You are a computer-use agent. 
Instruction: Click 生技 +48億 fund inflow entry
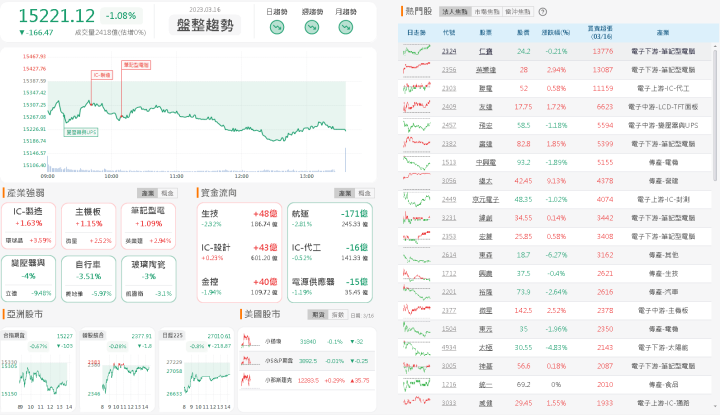tap(239, 219)
